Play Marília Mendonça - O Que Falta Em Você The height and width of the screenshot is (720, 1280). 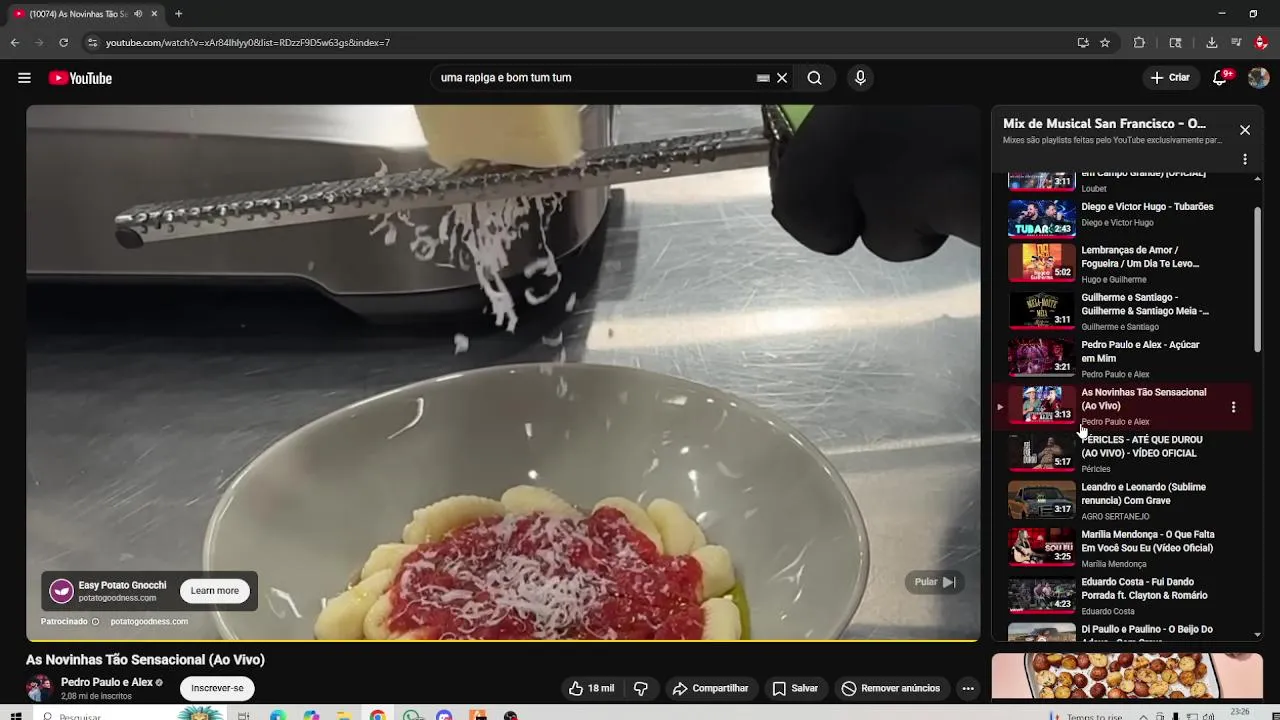[x=1121, y=548]
